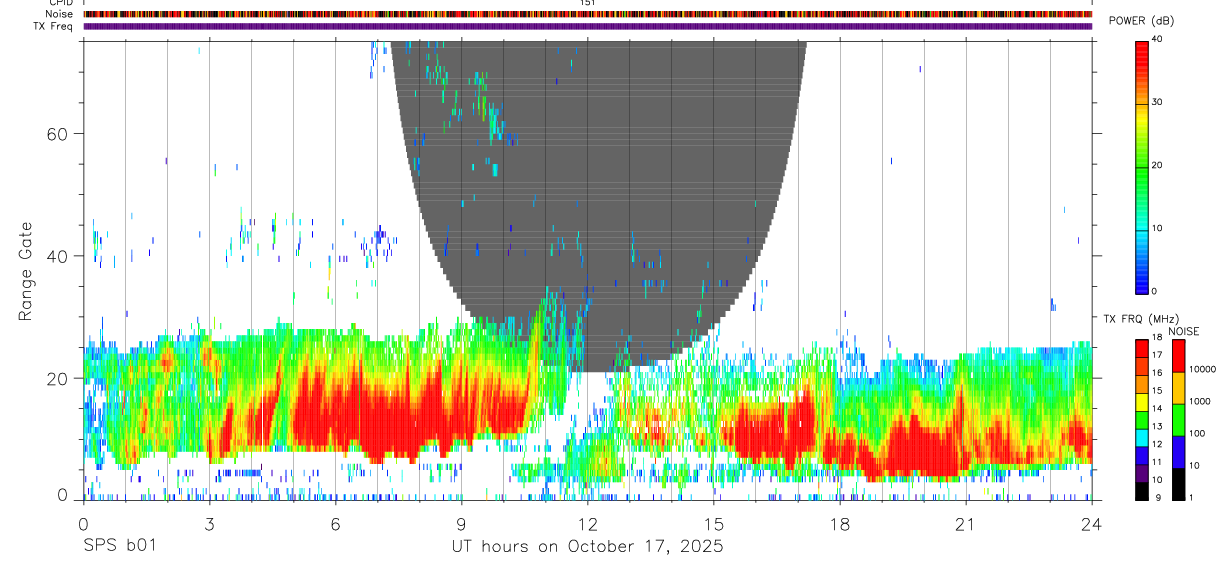Click x-axis tick label '6'

[x=336, y=524]
